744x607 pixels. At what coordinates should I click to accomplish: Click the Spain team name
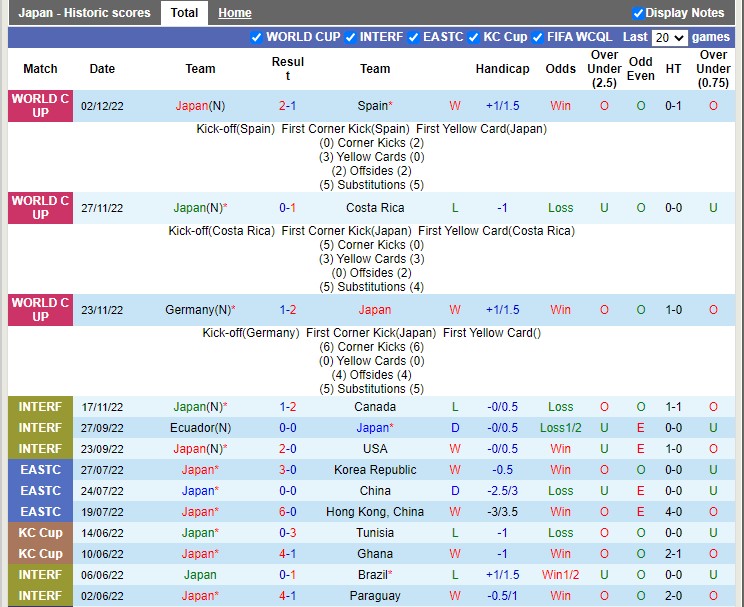coord(375,106)
